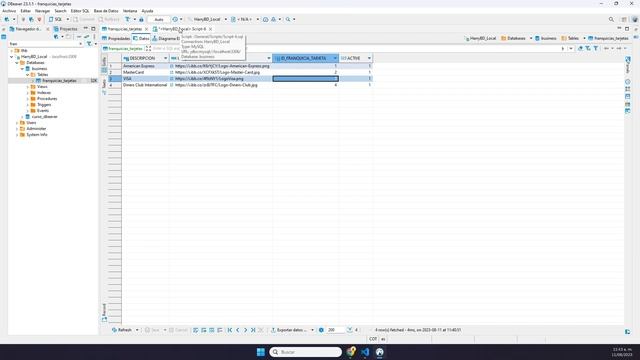Click the navigator filter text field
640x360 pixels.
(45, 44)
